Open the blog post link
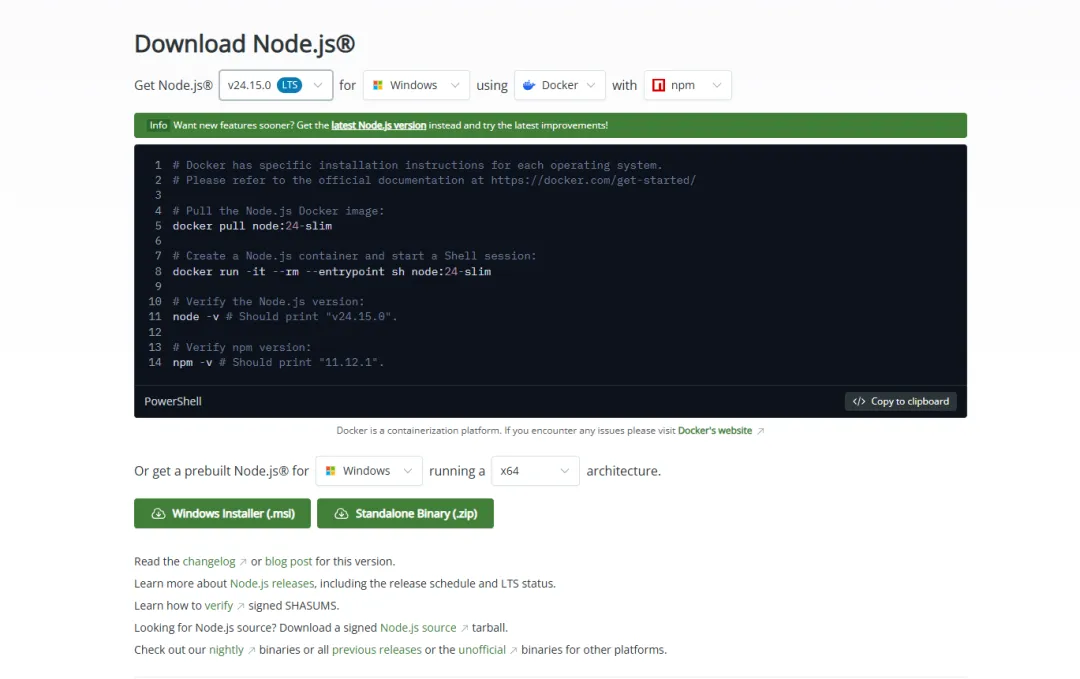1080x679 pixels. coord(288,561)
